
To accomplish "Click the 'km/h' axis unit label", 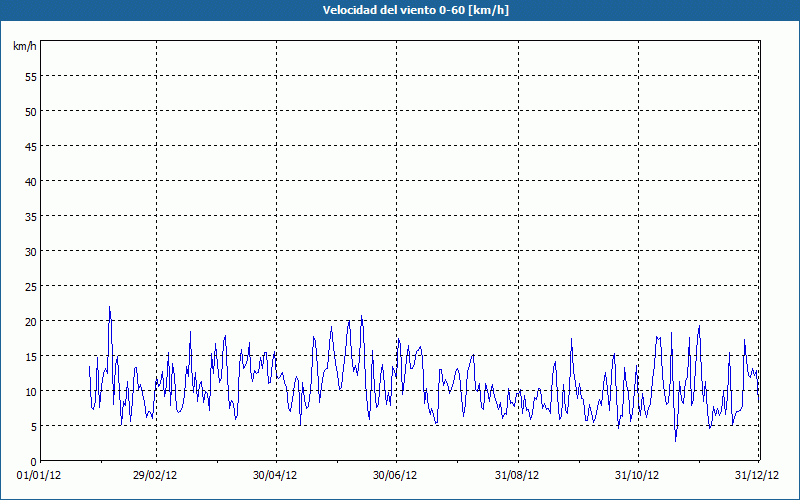I will (25, 46).
